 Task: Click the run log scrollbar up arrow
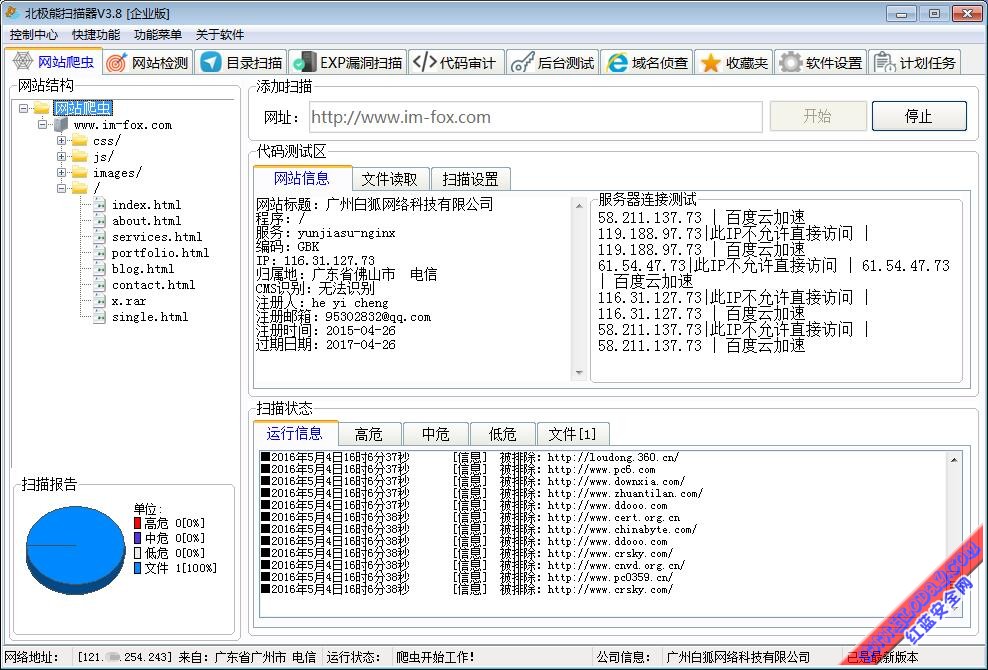pos(954,460)
